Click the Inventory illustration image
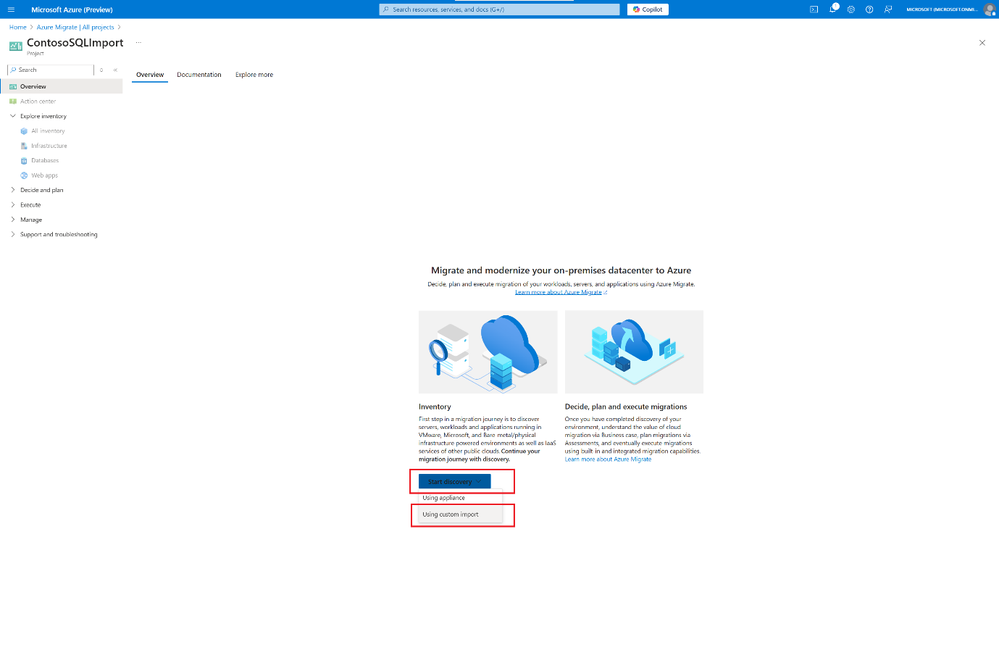The image size is (999, 666). pyautogui.click(x=488, y=352)
